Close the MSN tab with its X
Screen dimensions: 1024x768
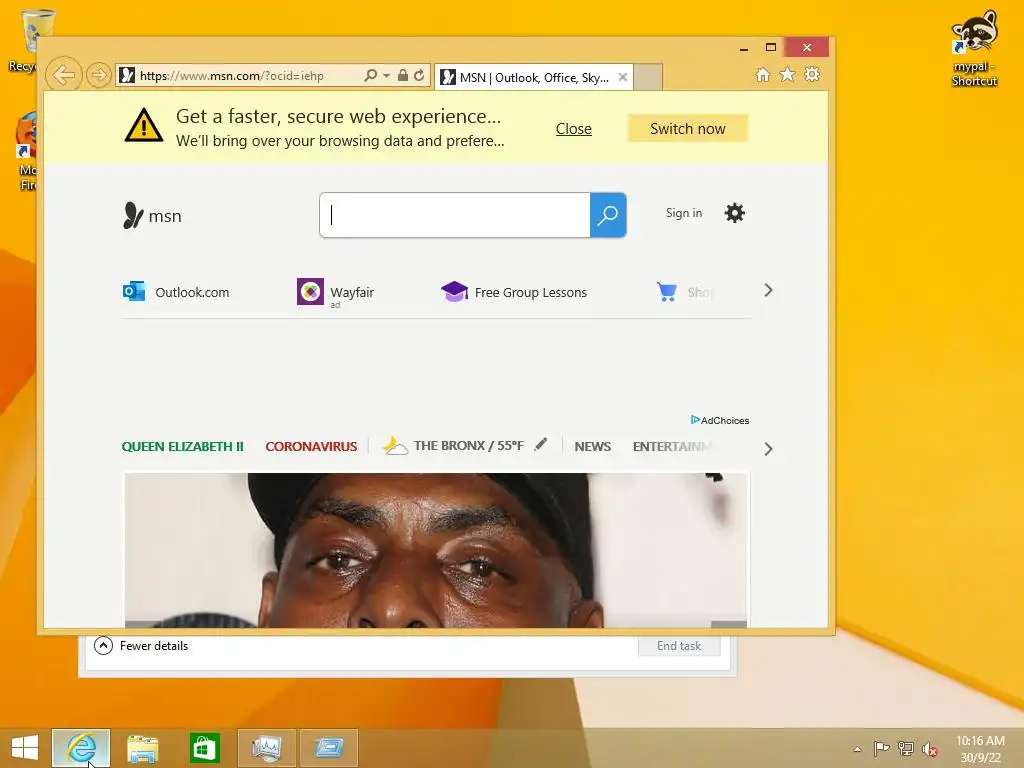[x=623, y=77]
